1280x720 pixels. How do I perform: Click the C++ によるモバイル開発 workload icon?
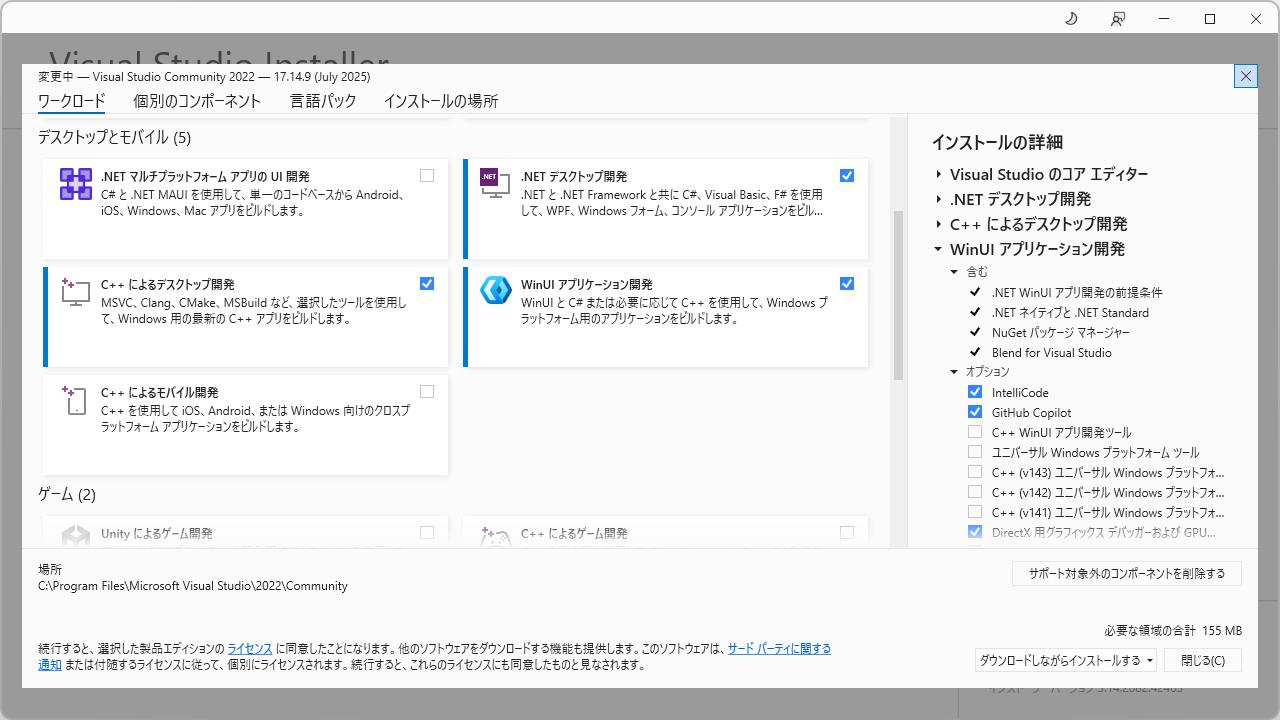pyautogui.click(x=76, y=400)
